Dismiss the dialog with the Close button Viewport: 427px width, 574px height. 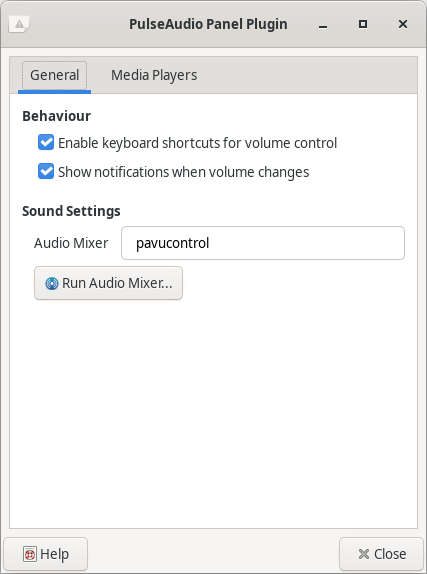tap(381, 554)
